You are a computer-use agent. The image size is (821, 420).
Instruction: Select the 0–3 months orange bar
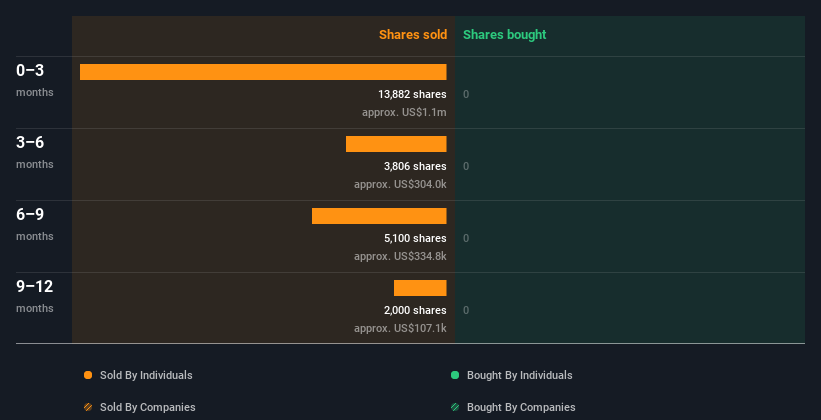[263, 72]
